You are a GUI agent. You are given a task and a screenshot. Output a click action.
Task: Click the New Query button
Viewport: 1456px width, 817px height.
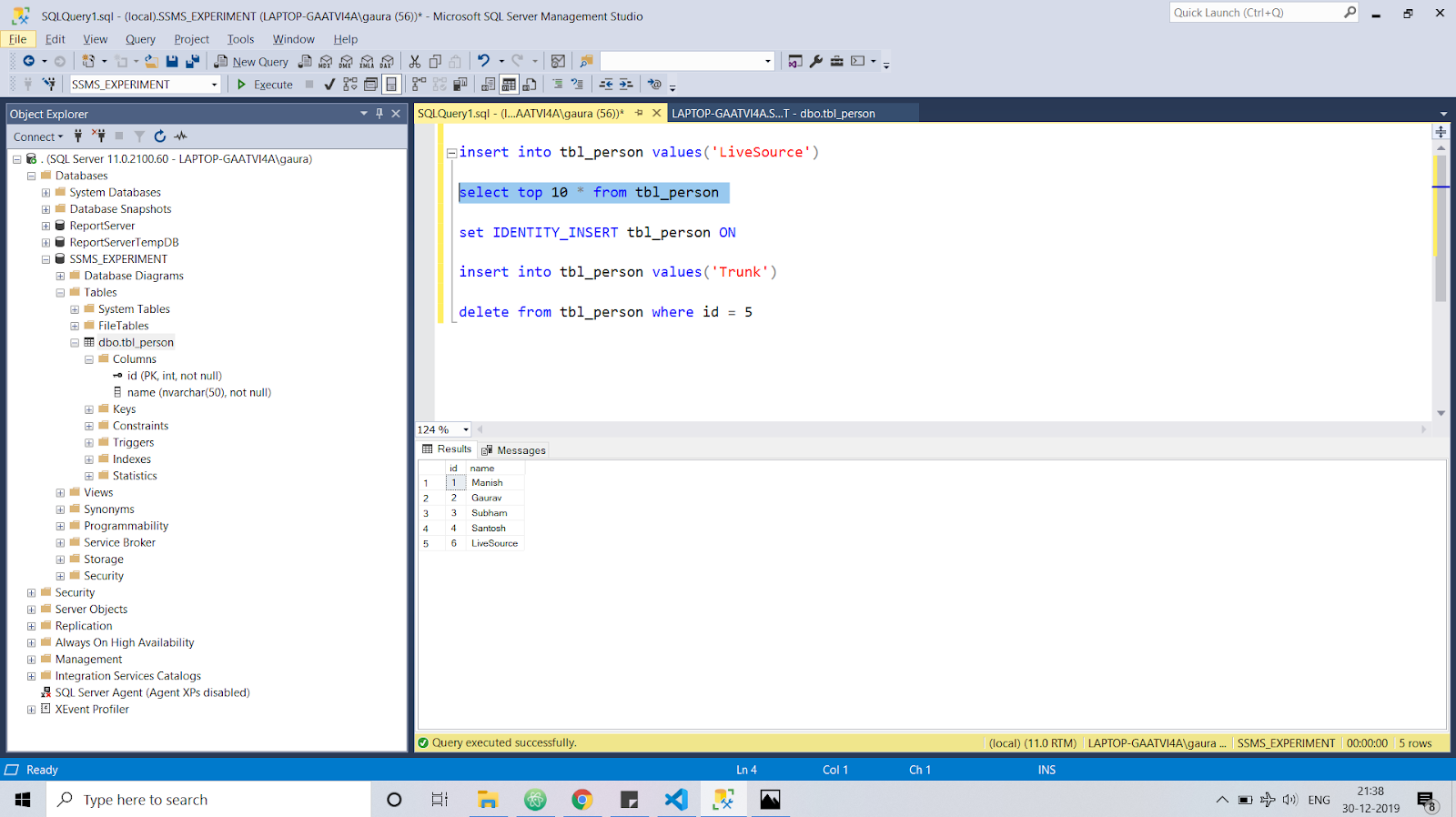[251, 62]
